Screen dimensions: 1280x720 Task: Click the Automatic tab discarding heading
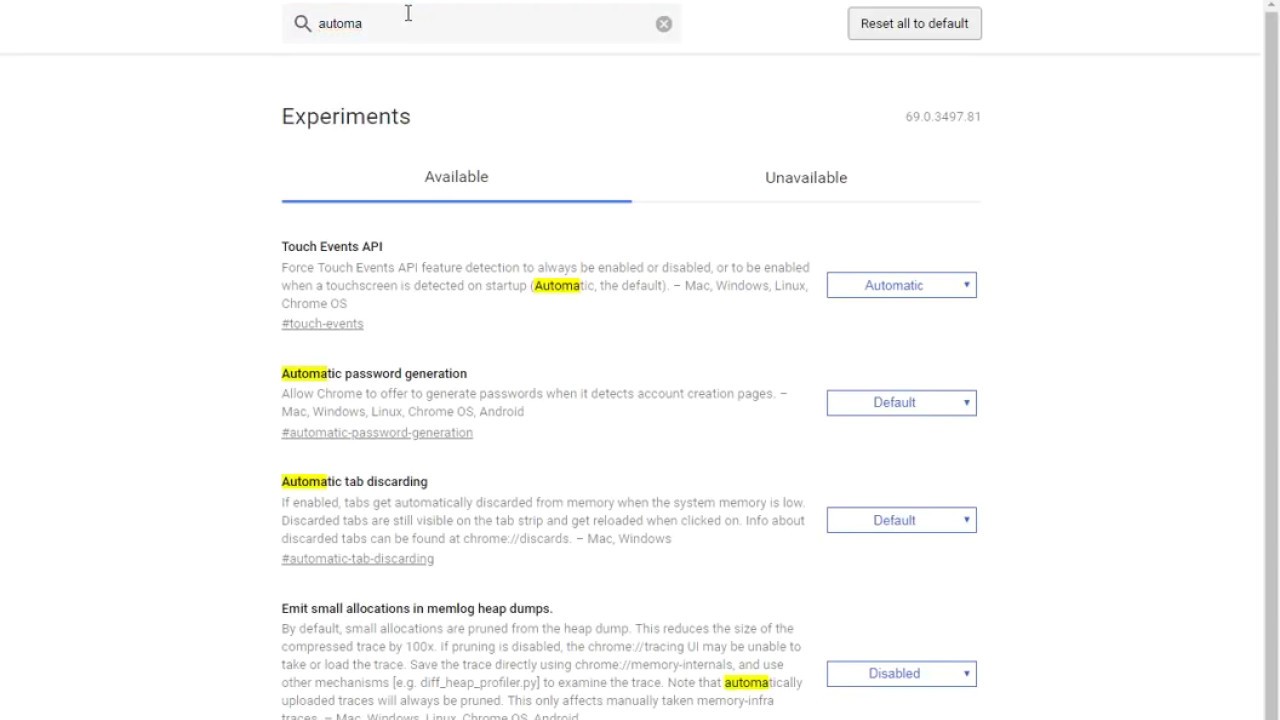[x=354, y=481]
